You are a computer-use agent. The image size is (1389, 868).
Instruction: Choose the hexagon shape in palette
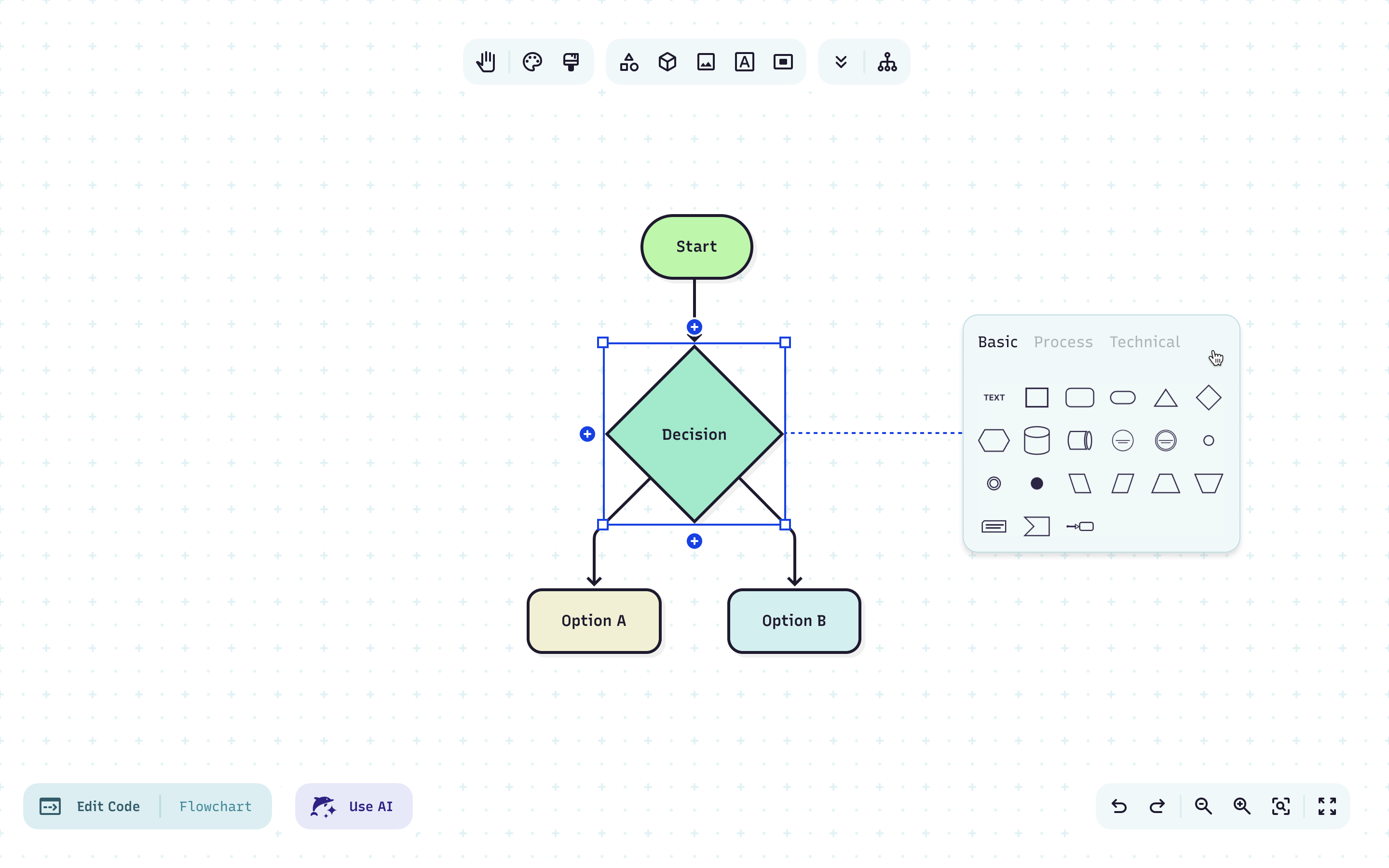[994, 440]
